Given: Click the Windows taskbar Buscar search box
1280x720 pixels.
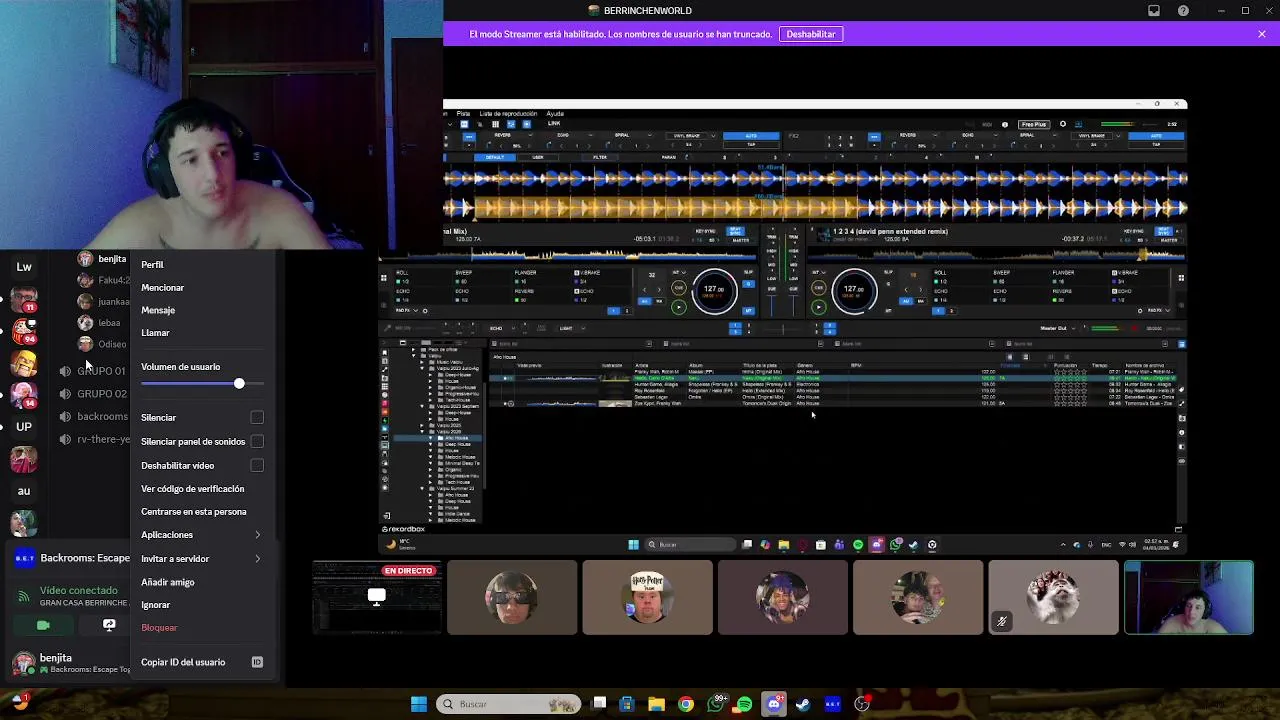Looking at the screenshot, I should pos(508,704).
